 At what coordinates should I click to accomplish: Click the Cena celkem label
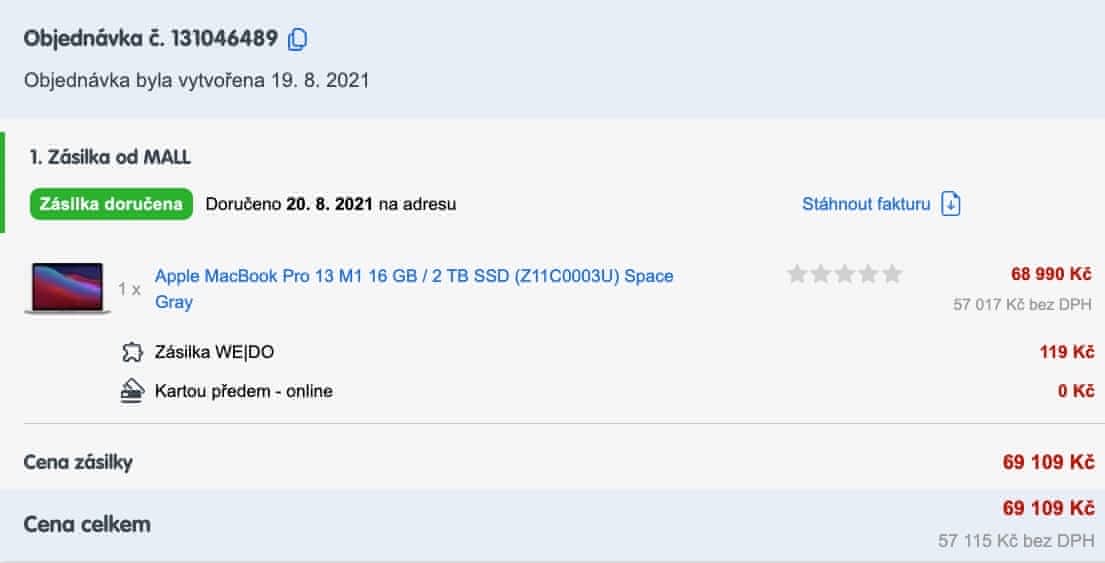[87, 524]
